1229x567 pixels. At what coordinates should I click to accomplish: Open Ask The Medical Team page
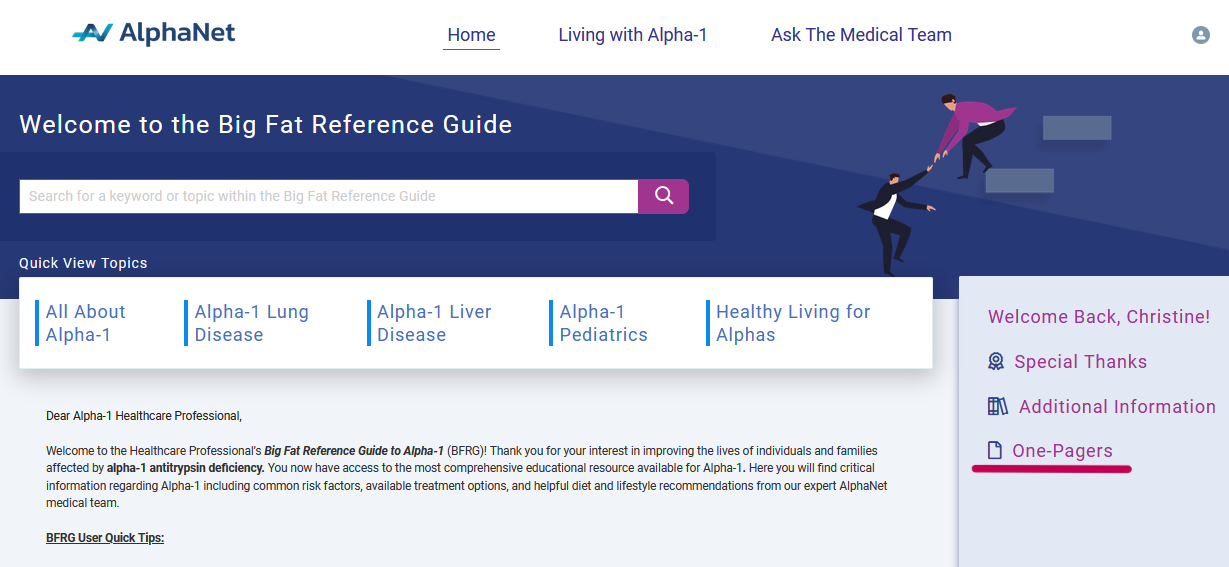[x=861, y=35]
